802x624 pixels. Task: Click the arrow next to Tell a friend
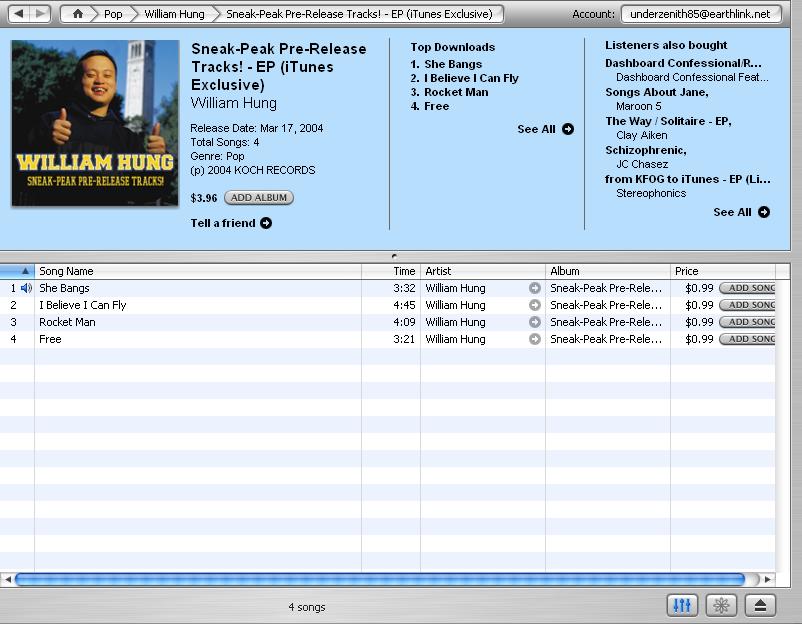coord(266,223)
